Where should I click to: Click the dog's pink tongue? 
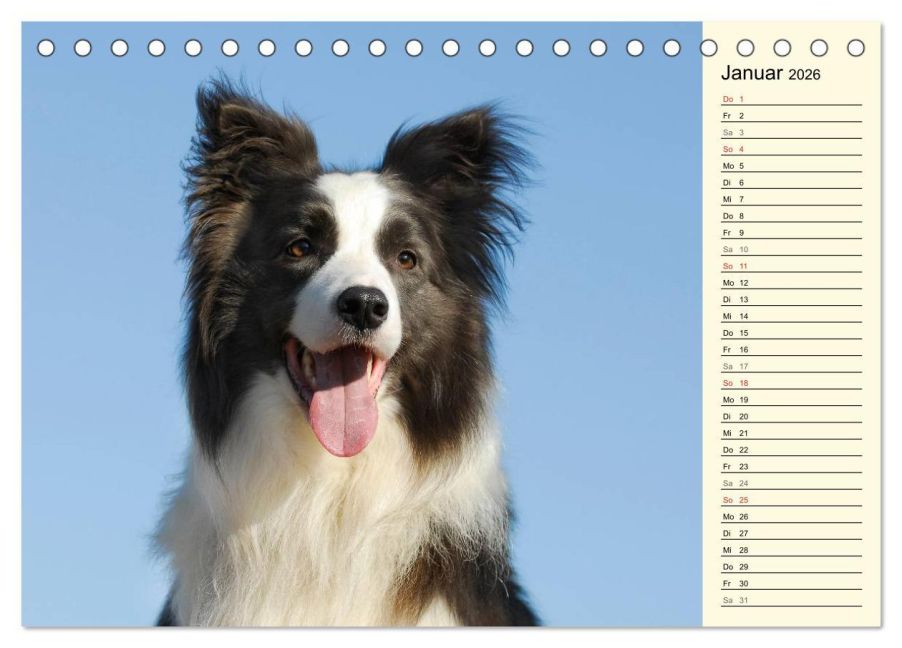tap(344, 407)
